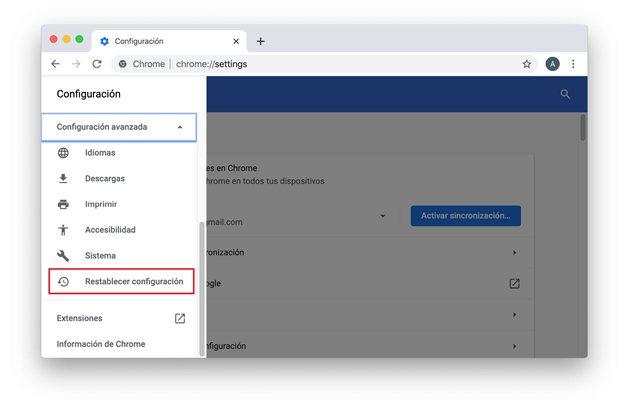Reload the page with the refresh icon

click(97, 64)
